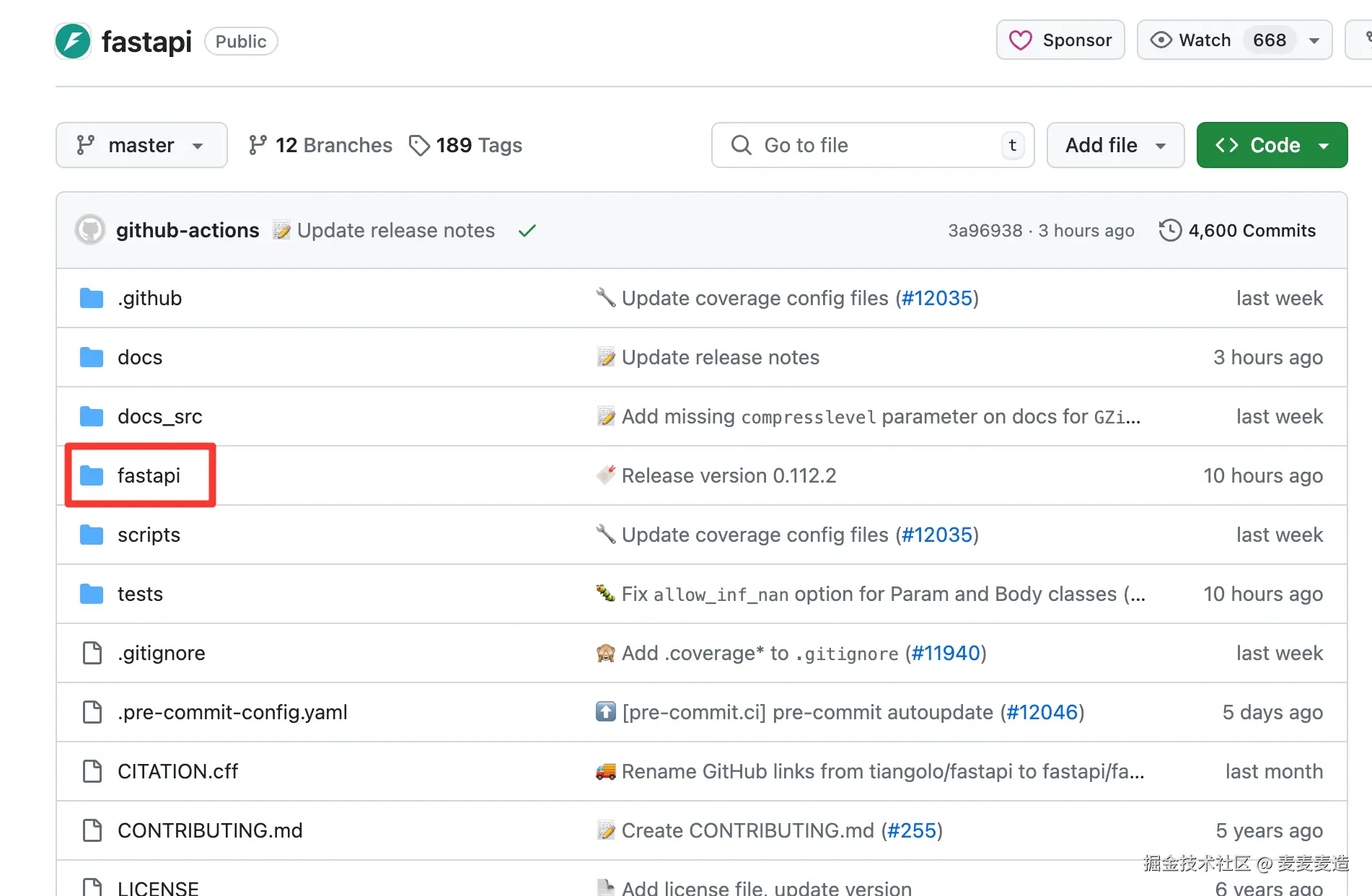
Task: Click the Watch eye icon
Action: pyautogui.click(x=1161, y=40)
